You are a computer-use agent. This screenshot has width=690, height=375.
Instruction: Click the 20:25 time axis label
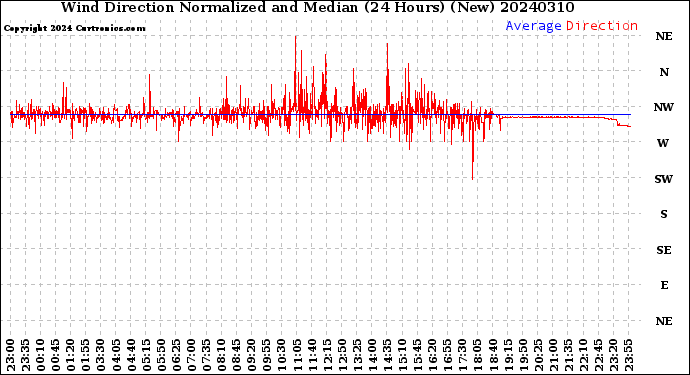click(538, 356)
